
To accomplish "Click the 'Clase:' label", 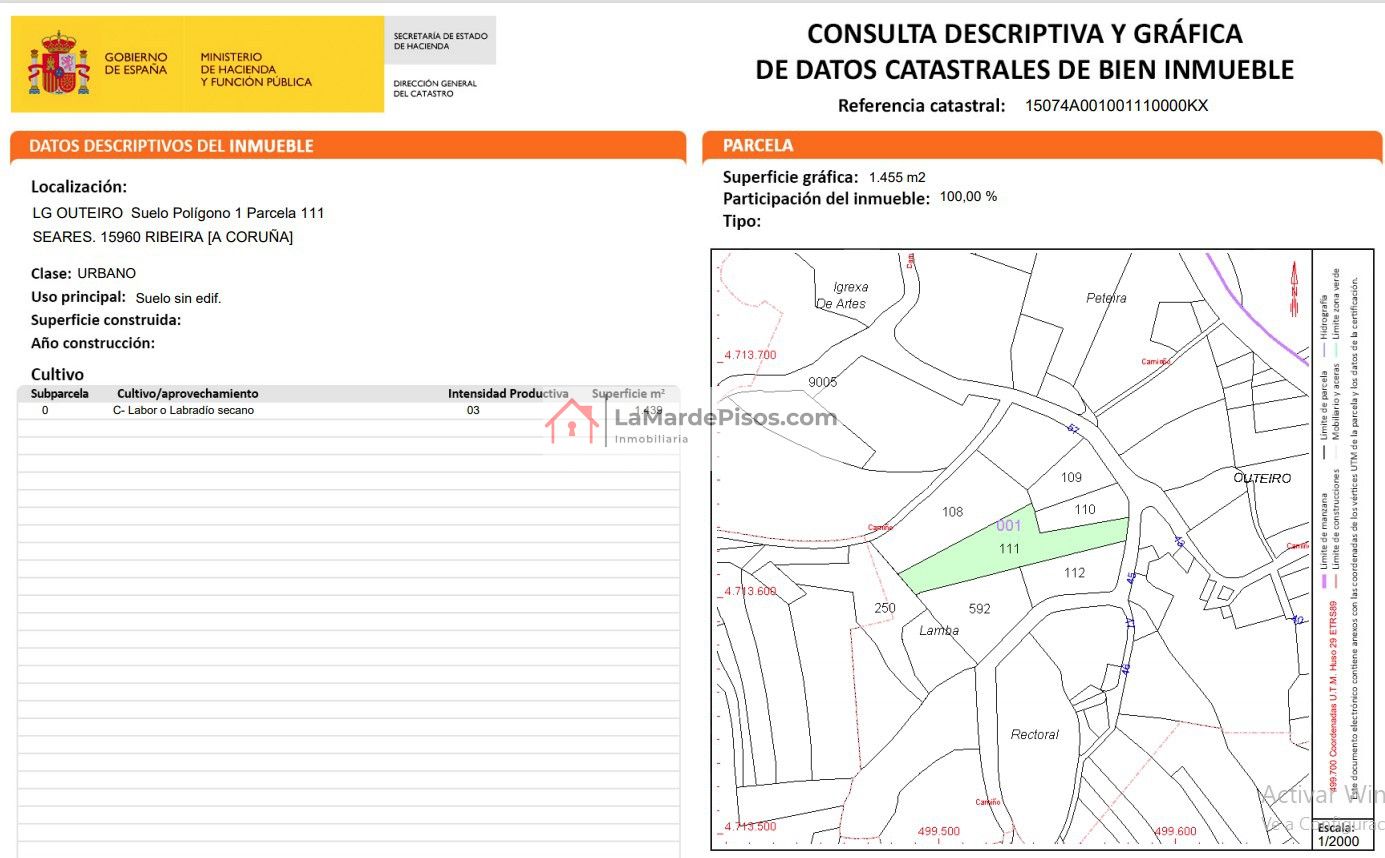I will point(51,274).
